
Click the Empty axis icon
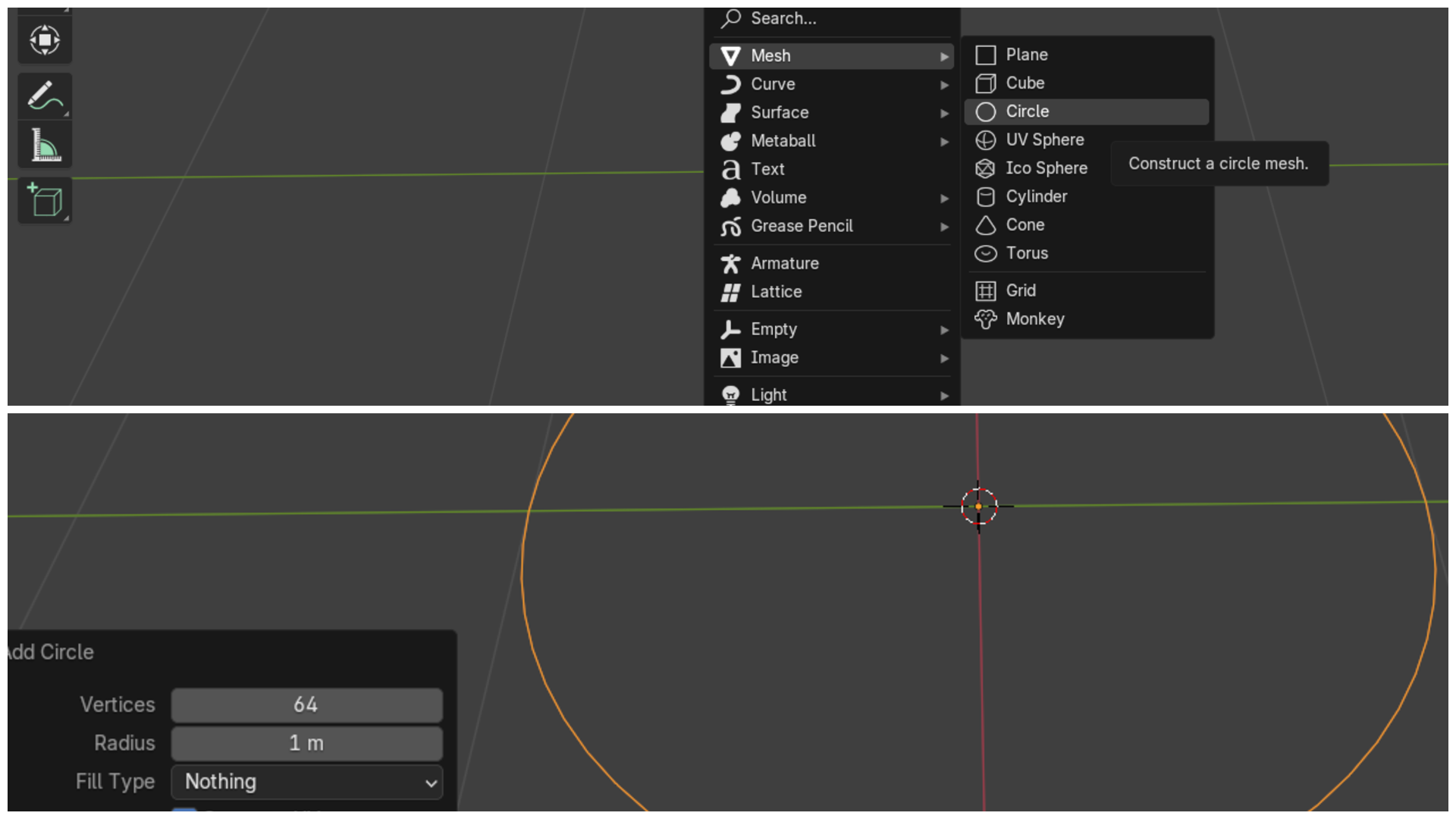730,329
